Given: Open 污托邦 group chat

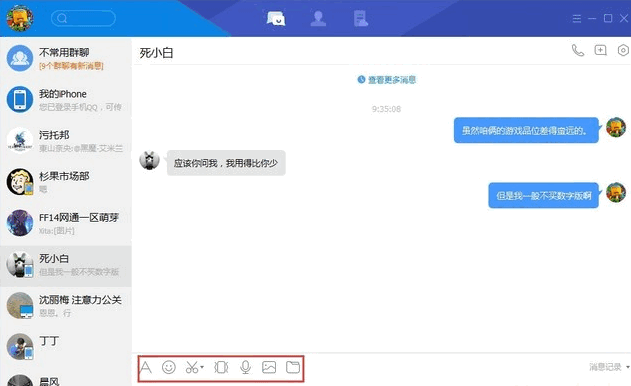Looking at the screenshot, I should tap(66, 141).
